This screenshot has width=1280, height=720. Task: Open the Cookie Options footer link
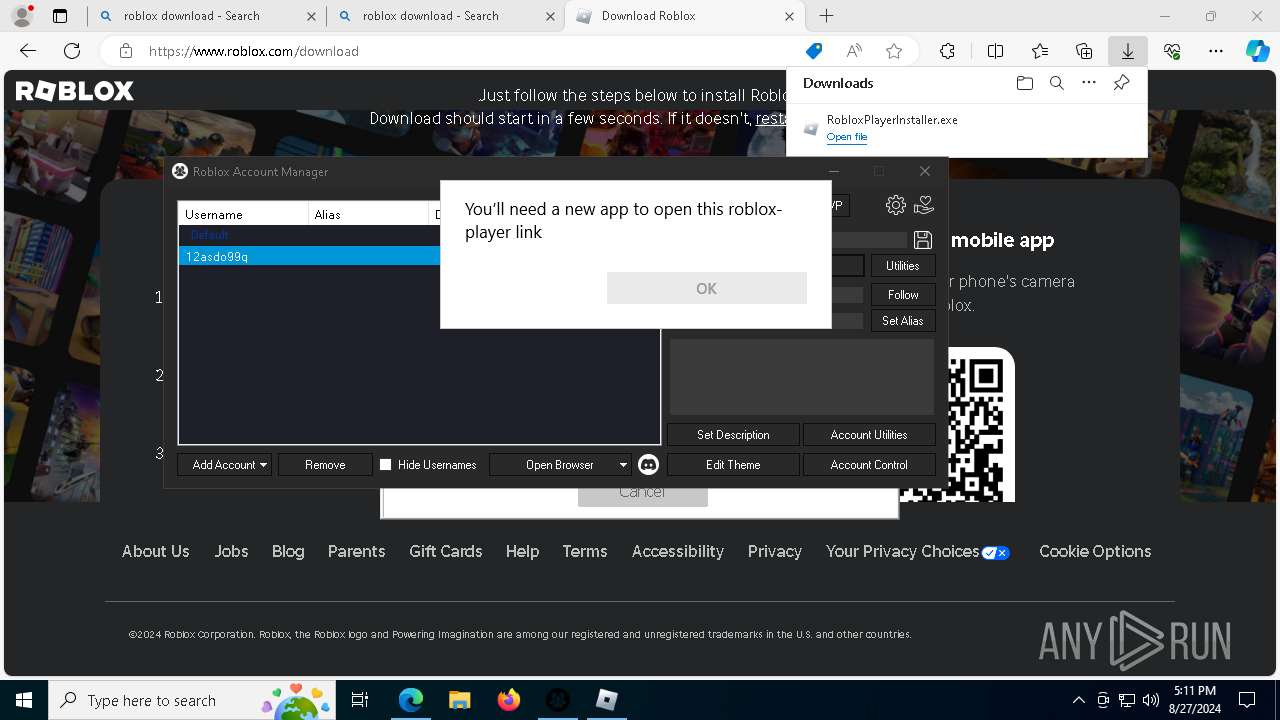pyautogui.click(x=1095, y=551)
